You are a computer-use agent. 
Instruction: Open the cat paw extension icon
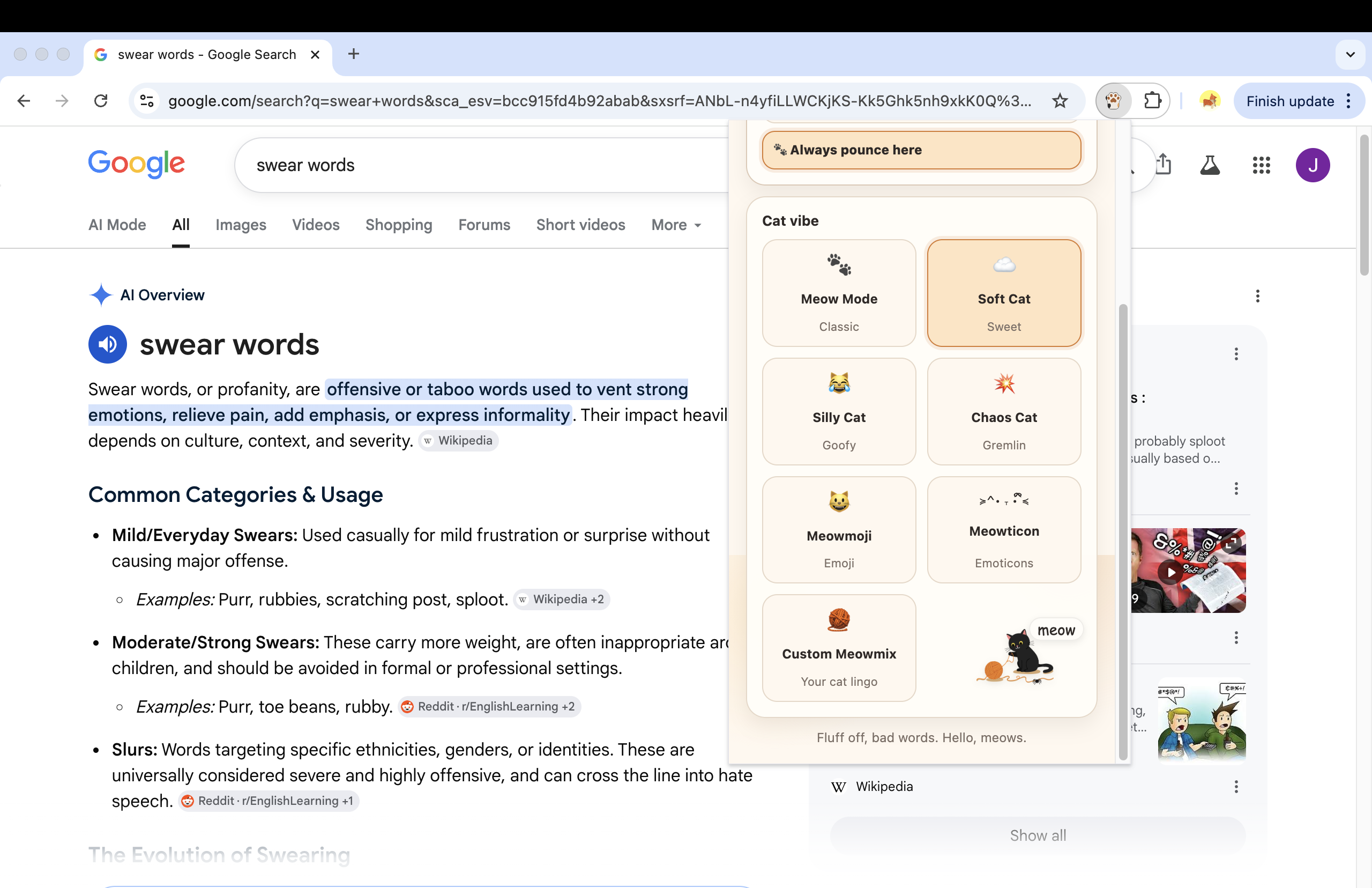1113,101
